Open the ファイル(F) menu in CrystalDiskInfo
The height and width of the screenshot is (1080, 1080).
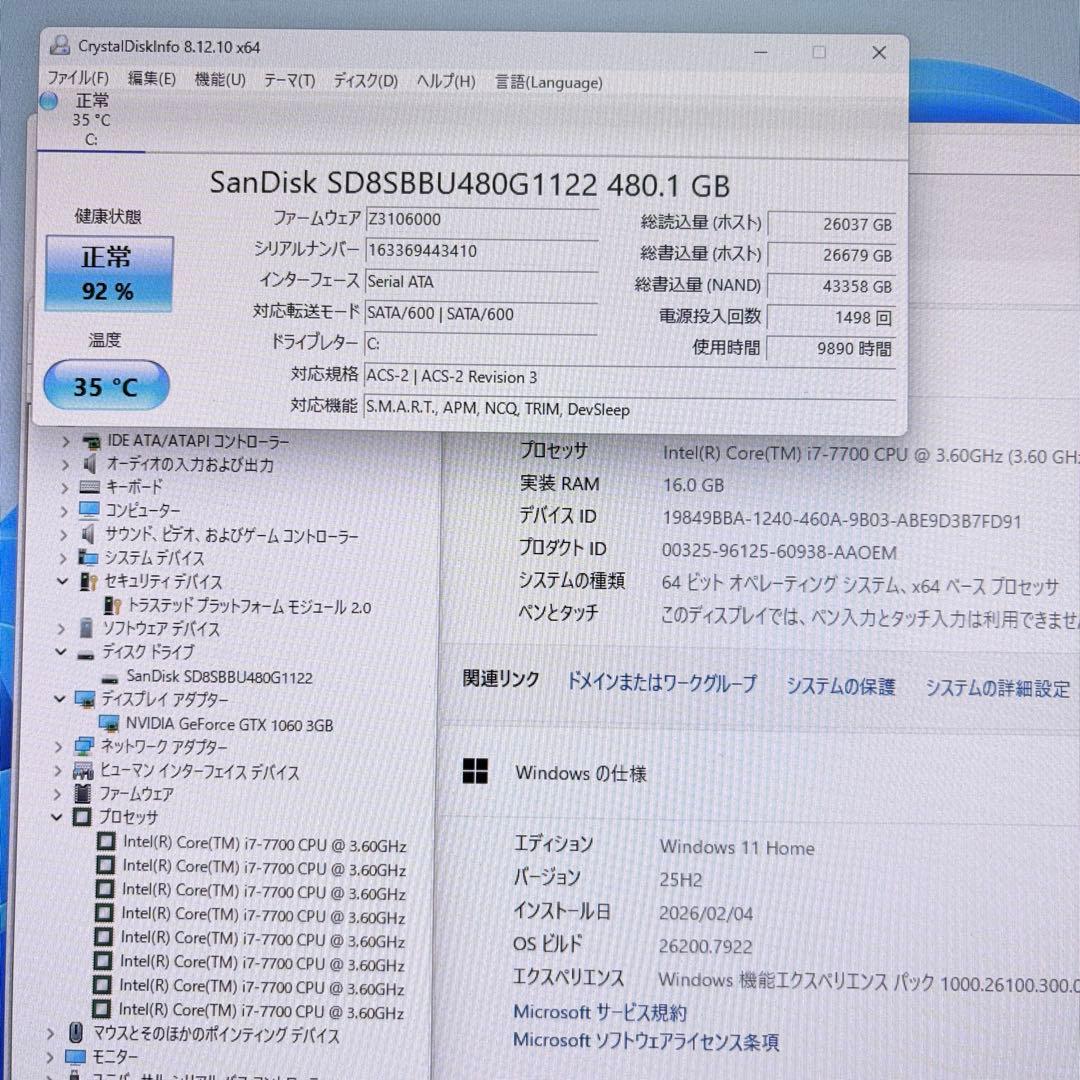[x=78, y=78]
